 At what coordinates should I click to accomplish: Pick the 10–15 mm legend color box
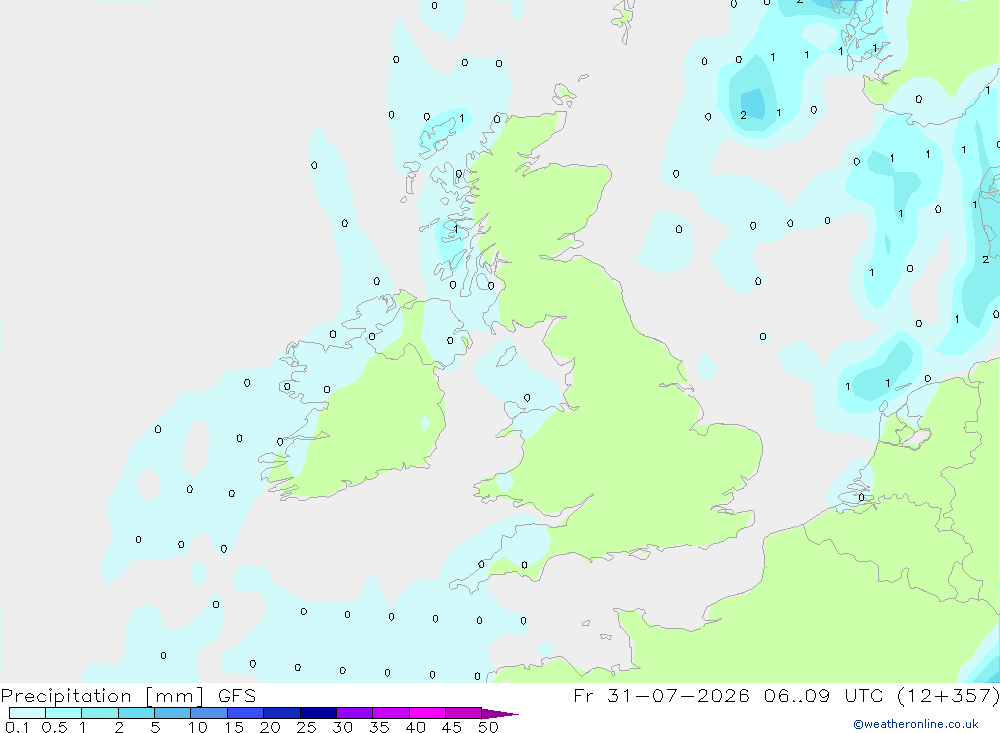click(x=209, y=713)
